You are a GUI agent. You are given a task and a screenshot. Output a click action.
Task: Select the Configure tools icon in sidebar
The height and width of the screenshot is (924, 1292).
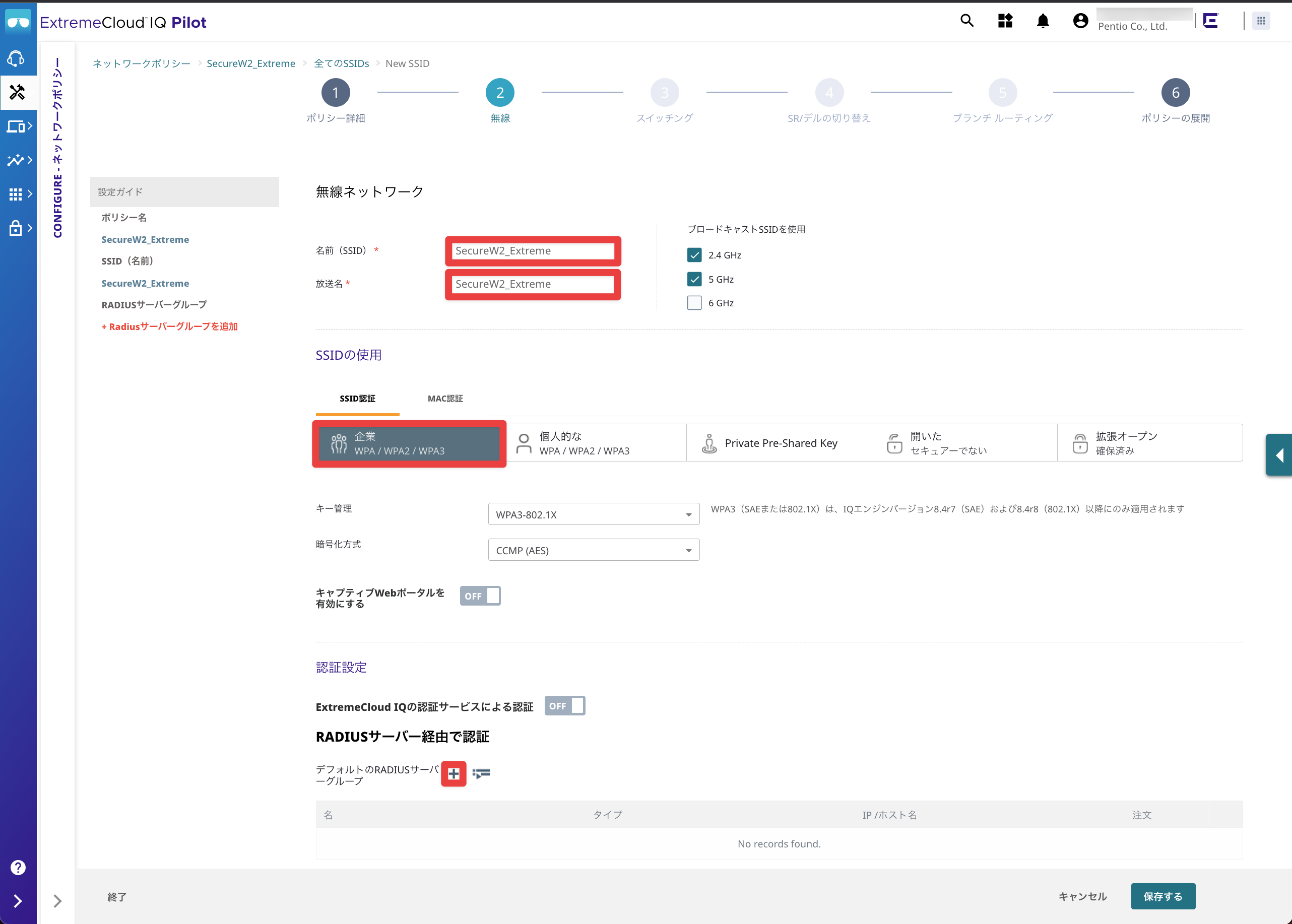pos(17,92)
